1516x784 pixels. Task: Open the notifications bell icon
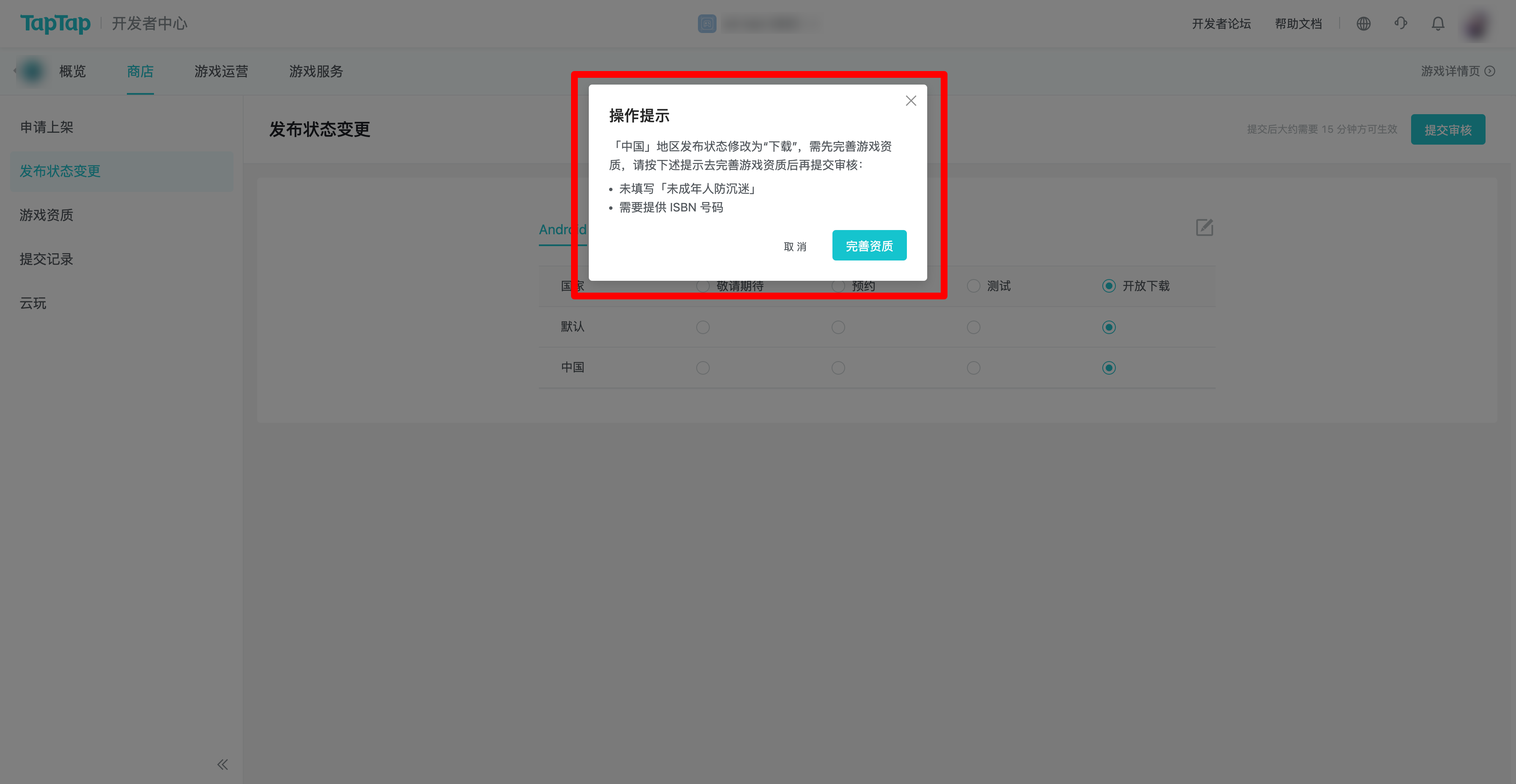[x=1438, y=24]
